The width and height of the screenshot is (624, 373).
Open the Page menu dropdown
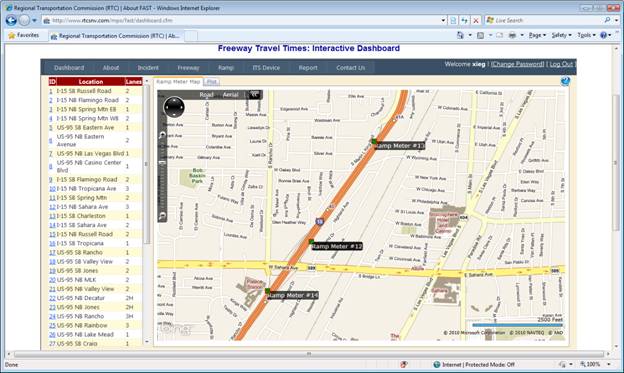tap(537, 35)
